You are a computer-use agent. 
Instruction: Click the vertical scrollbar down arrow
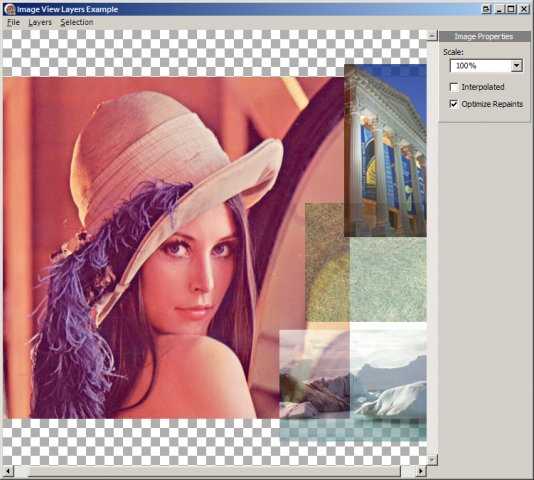432,460
